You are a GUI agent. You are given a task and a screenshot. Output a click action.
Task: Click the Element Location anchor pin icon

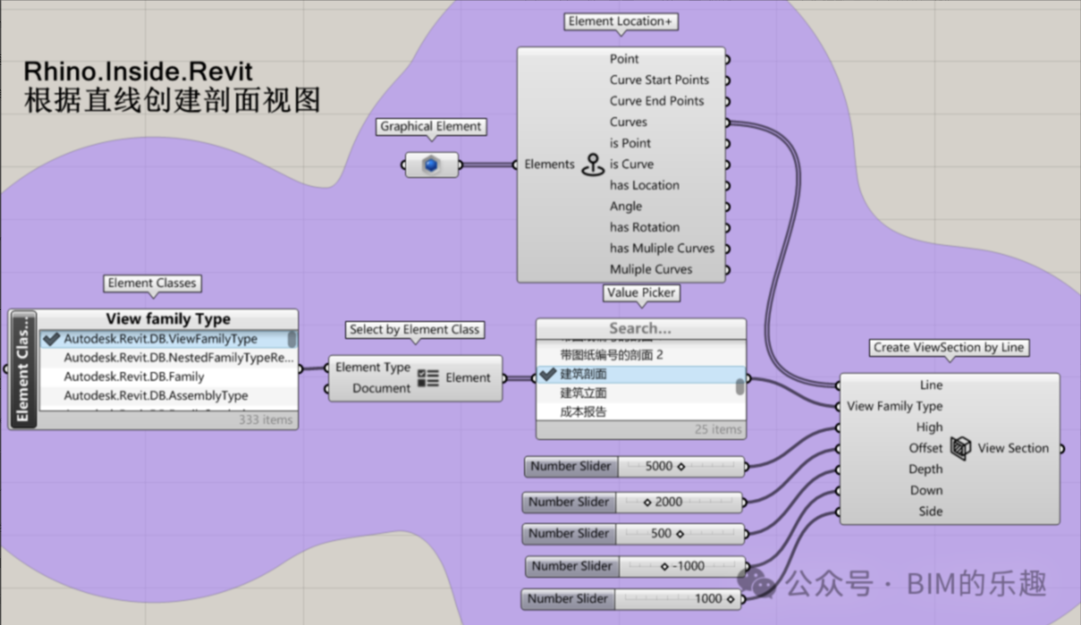(593, 165)
